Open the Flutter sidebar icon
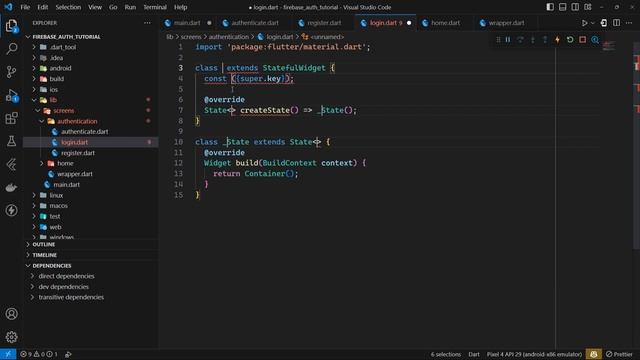The image size is (640, 360). (11, 164)
